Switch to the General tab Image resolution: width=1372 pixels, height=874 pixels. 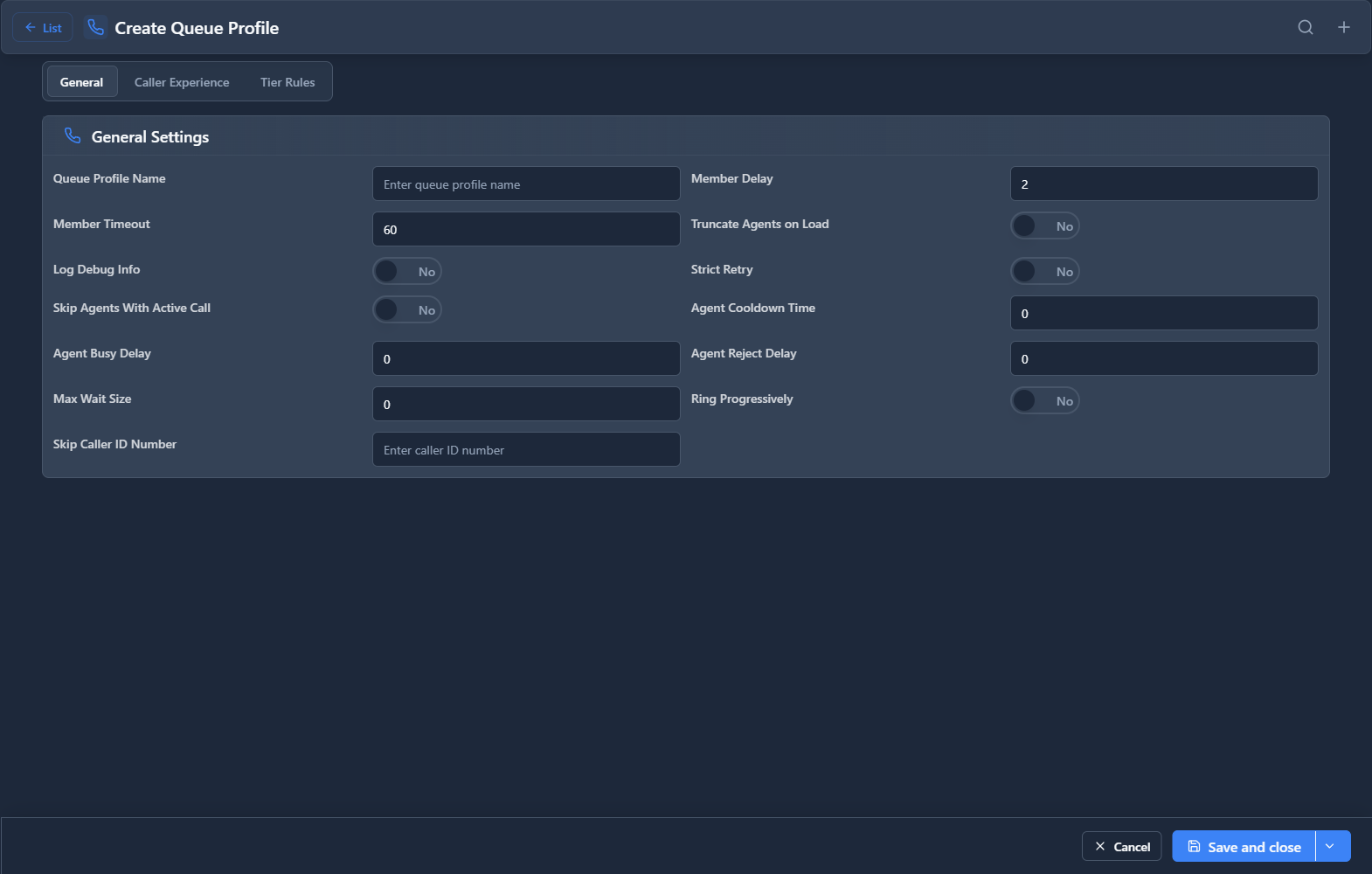click(81, 81)
